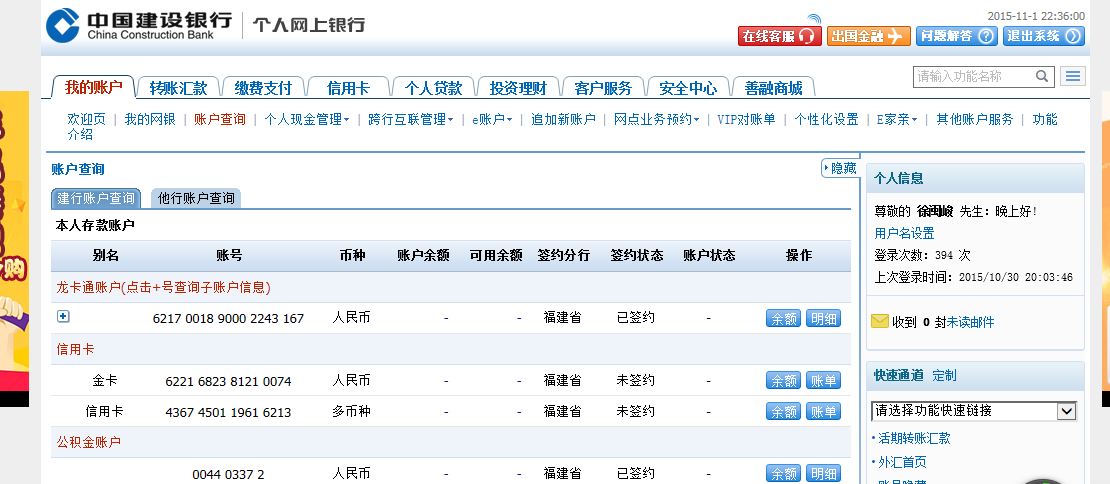Collapse the side panel with 隐藏
Image resolution: width=1110 pixels, height=484 pixels.
[x=840, y=168]
